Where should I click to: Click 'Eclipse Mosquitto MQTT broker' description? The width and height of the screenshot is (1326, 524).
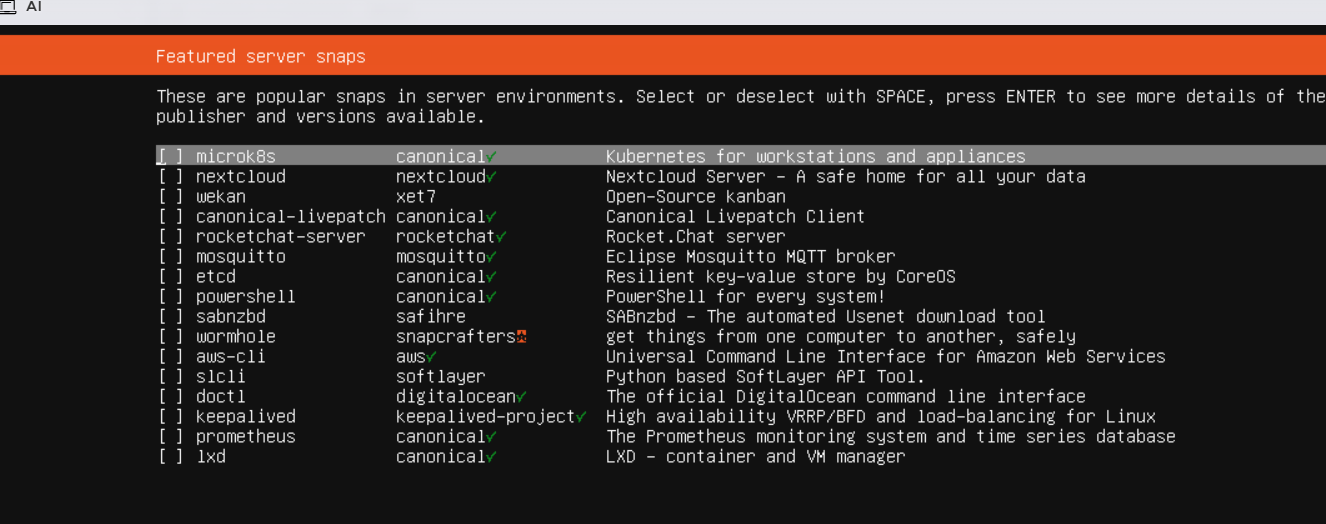[x=751, y=257]
